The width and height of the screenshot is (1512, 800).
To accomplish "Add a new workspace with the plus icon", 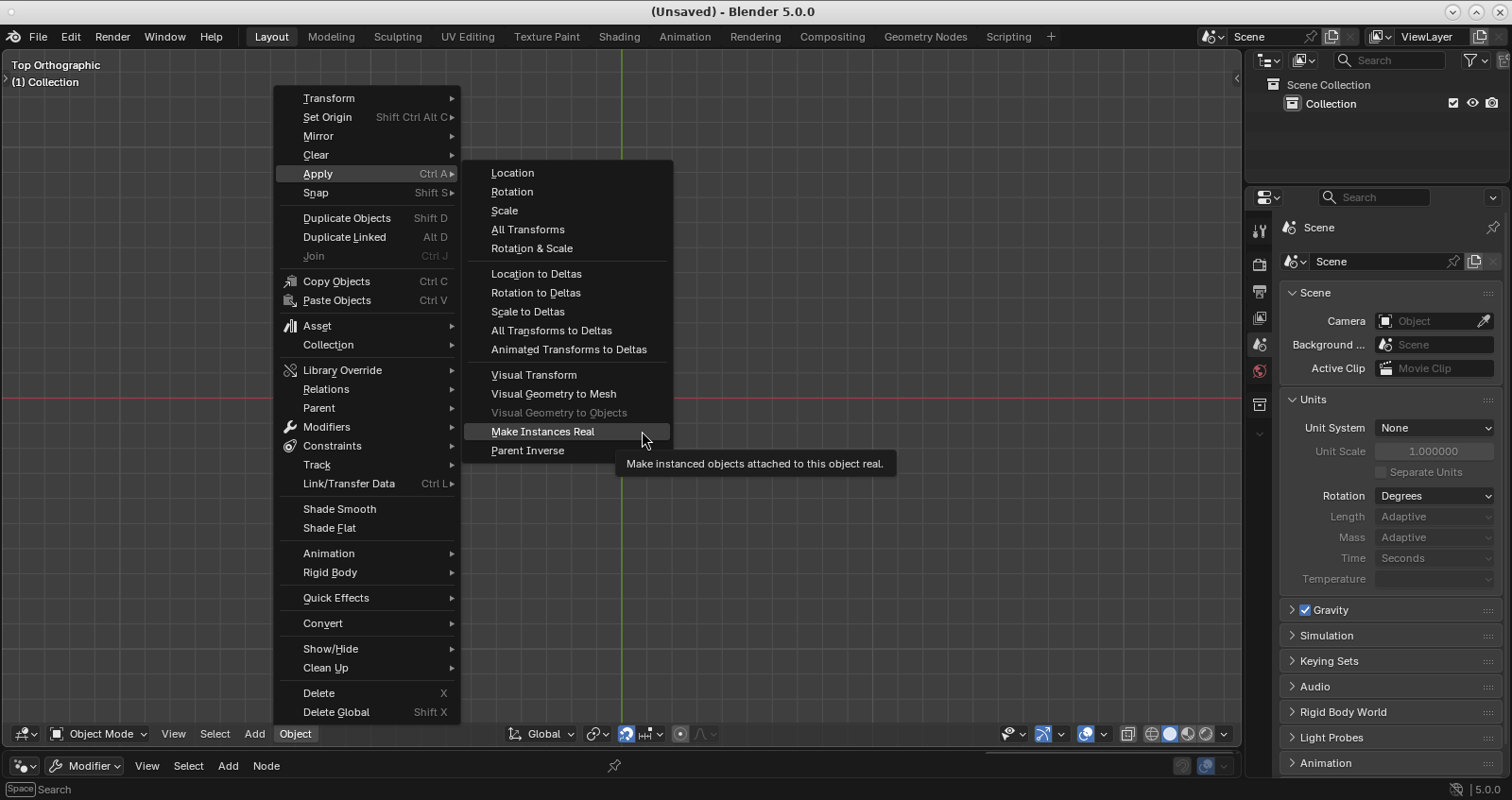I will tap(1051, 37).
